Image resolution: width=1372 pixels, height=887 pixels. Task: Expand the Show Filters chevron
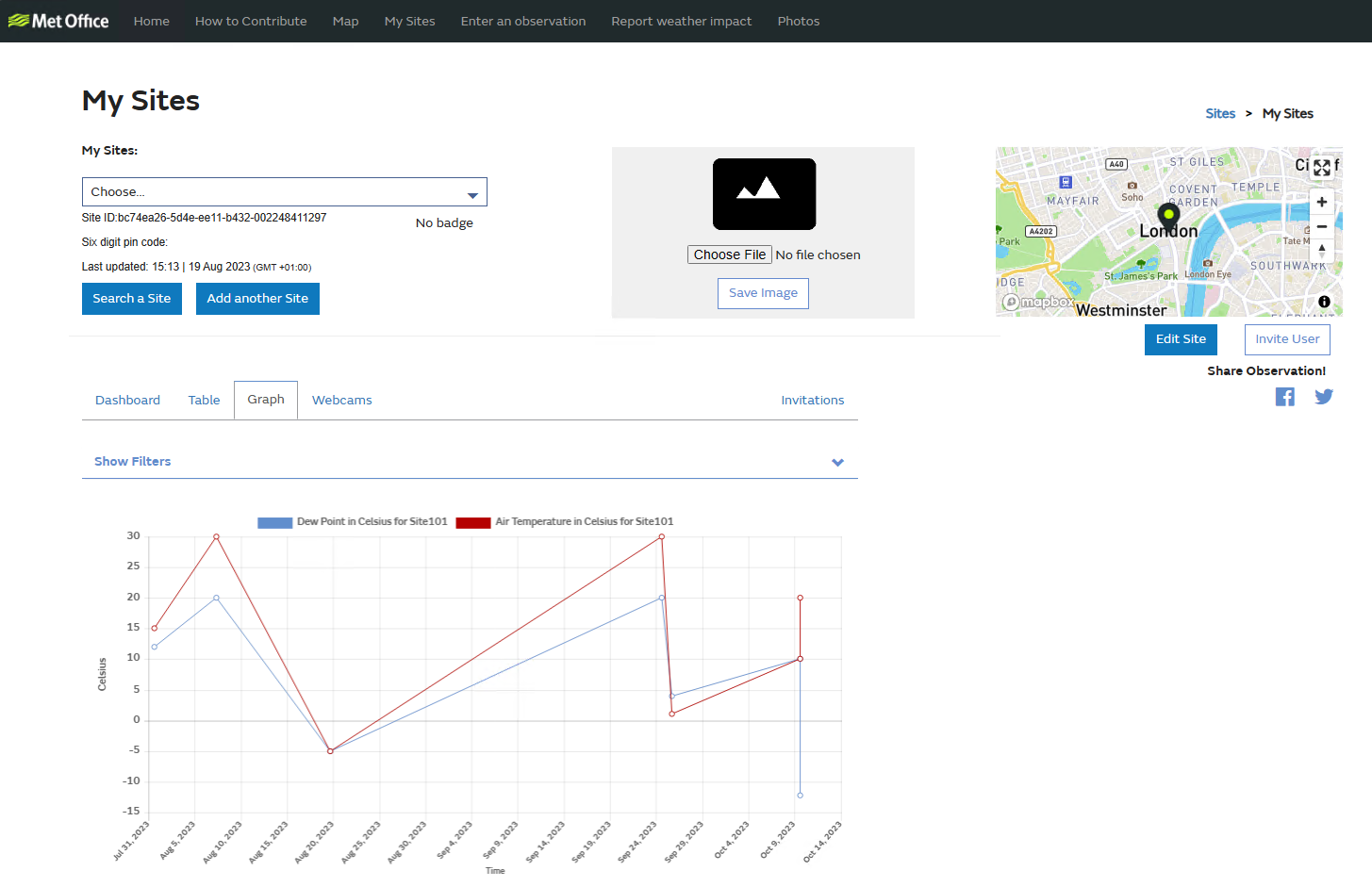click(x=837, y=462)
